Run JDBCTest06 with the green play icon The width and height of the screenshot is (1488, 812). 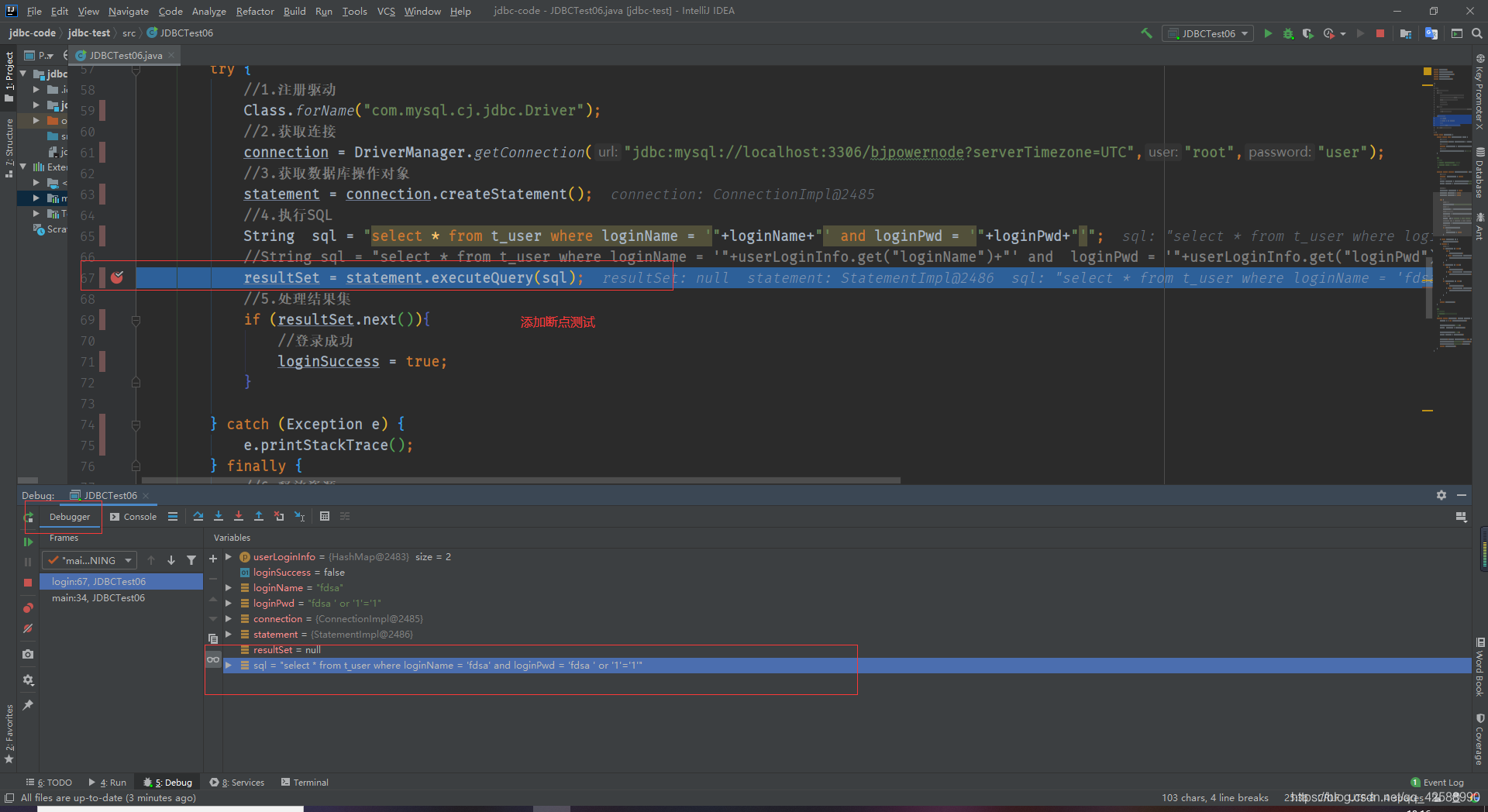click(1268, 33)
